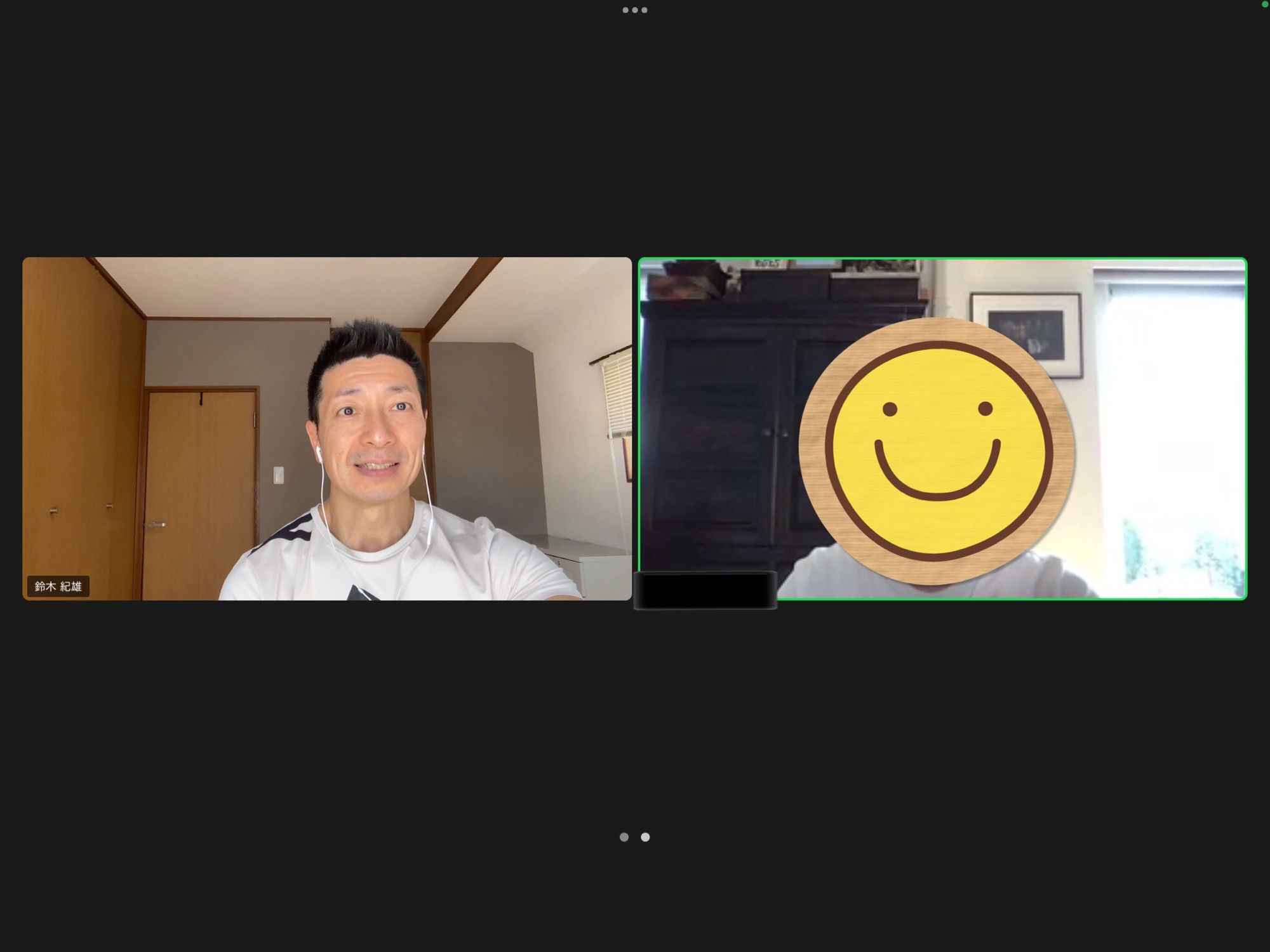The image size is (1270, 952).
Task: Go to the first gallery page dot
Action: 624,837
